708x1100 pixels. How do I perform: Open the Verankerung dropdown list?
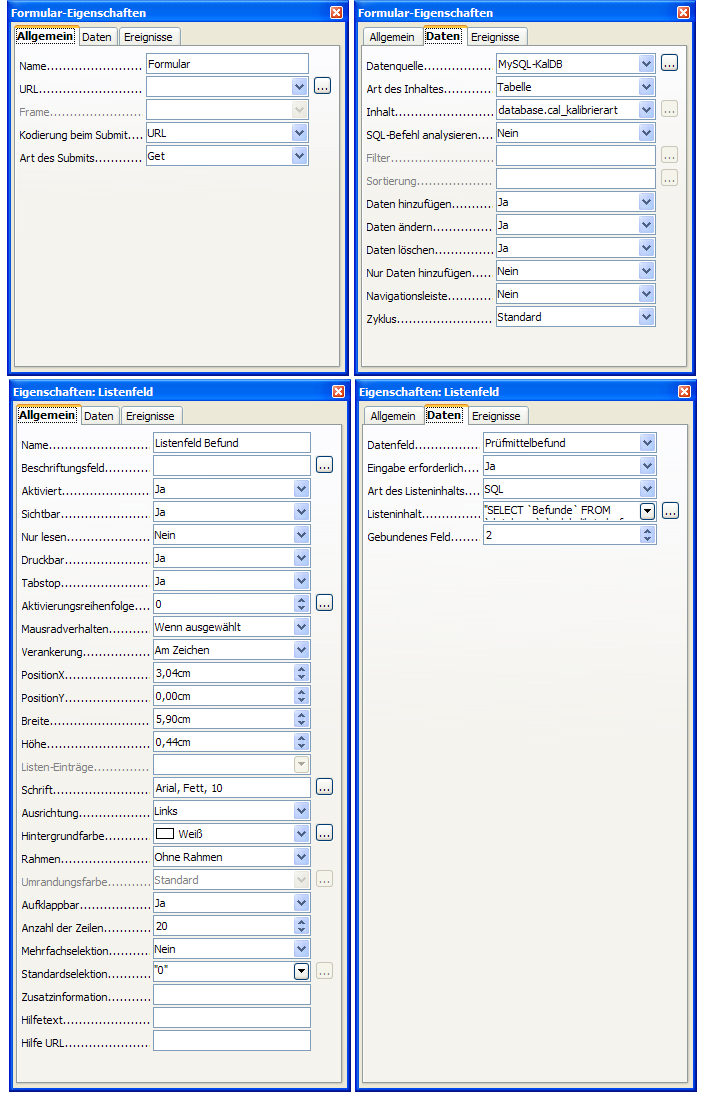302,649
